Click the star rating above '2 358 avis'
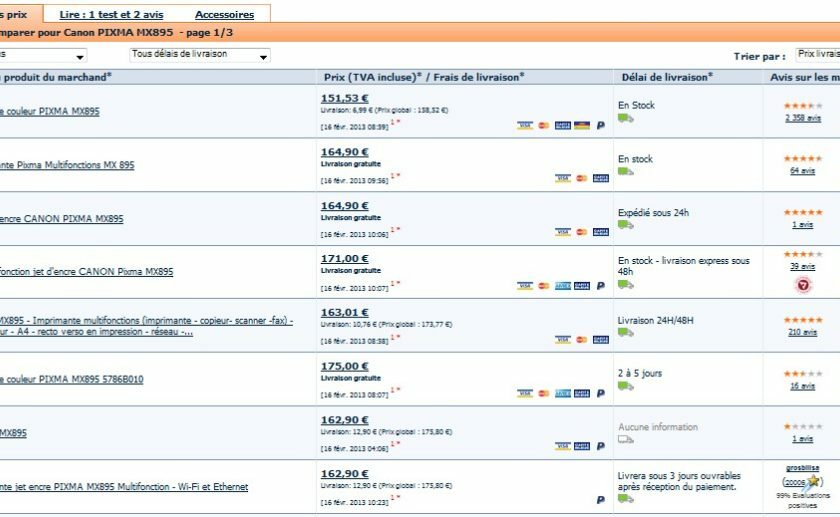Image resolution: width=840 pixels, height=517 pixels. tap(802, 106)
